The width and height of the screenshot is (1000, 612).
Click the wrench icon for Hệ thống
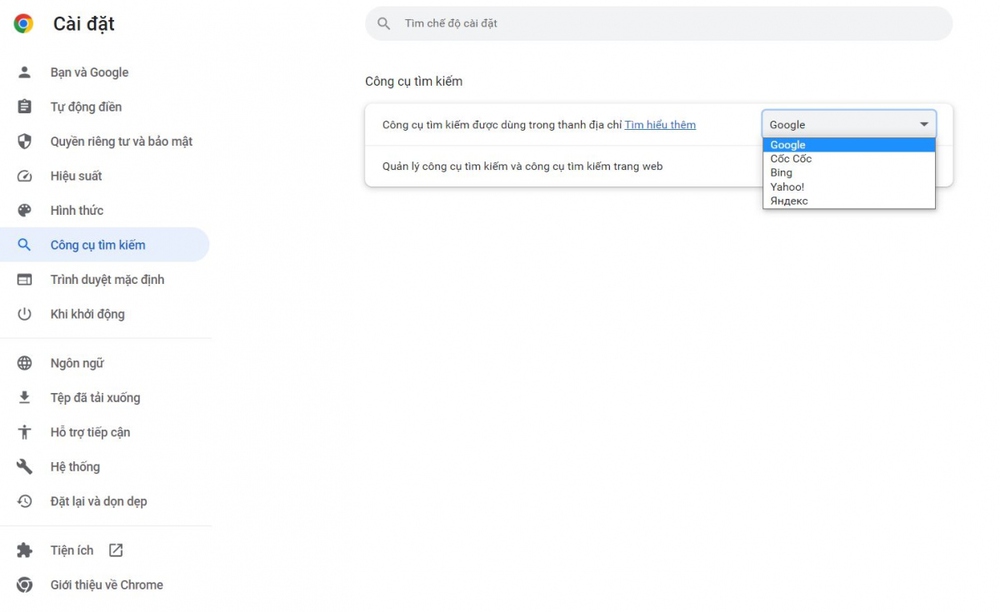coord(24,467)
